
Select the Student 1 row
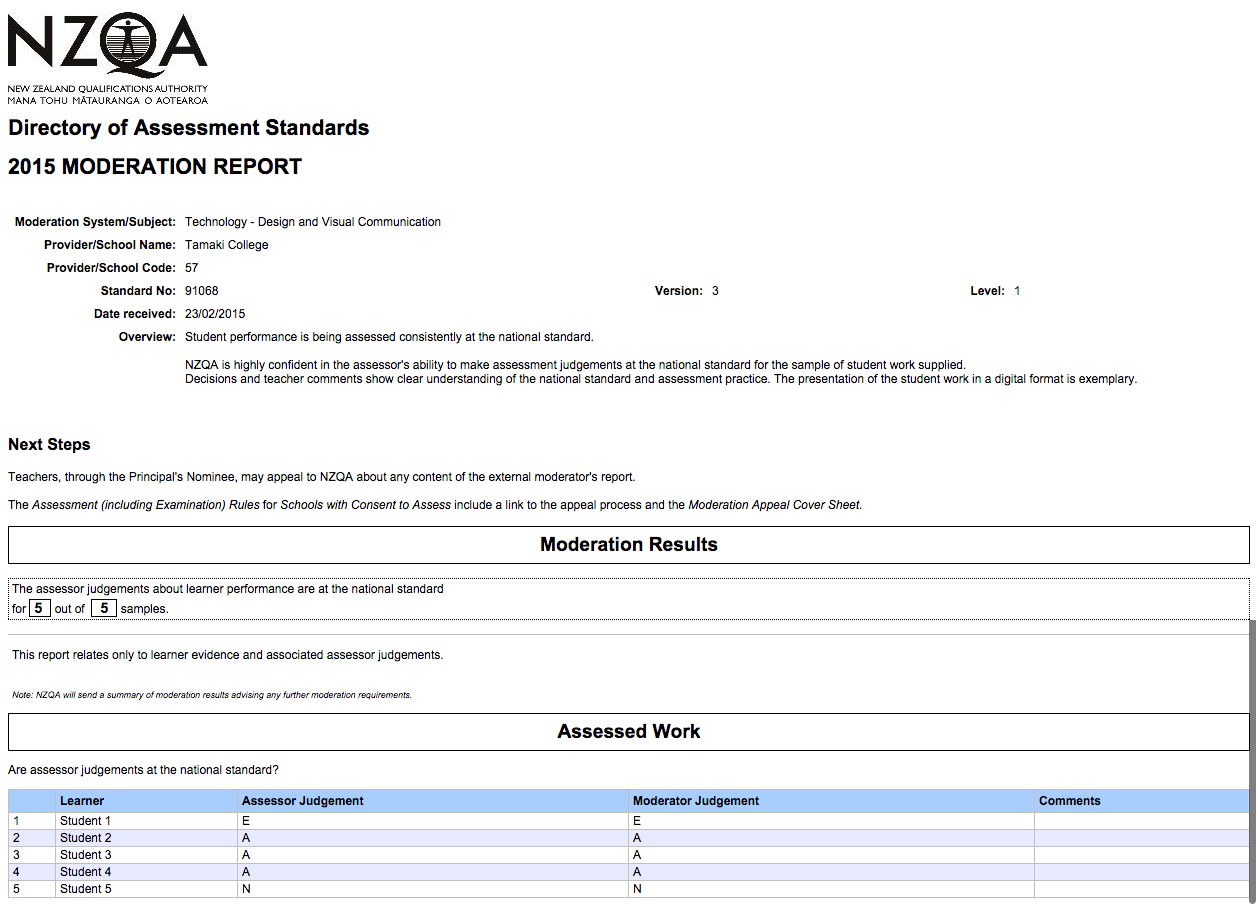click(629, 821)
